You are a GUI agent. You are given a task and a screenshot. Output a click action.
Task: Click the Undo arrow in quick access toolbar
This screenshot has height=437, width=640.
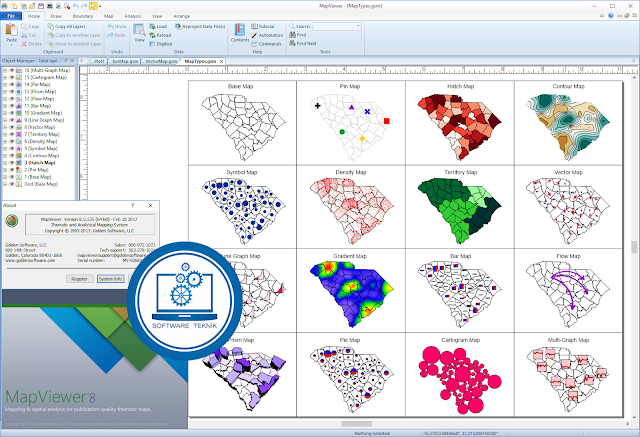(76, 6)
